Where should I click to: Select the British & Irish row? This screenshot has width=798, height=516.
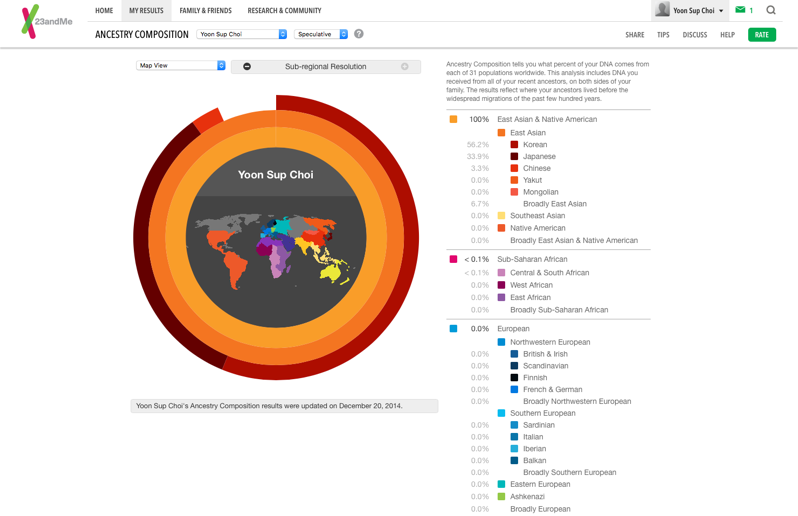coord(519,354)
